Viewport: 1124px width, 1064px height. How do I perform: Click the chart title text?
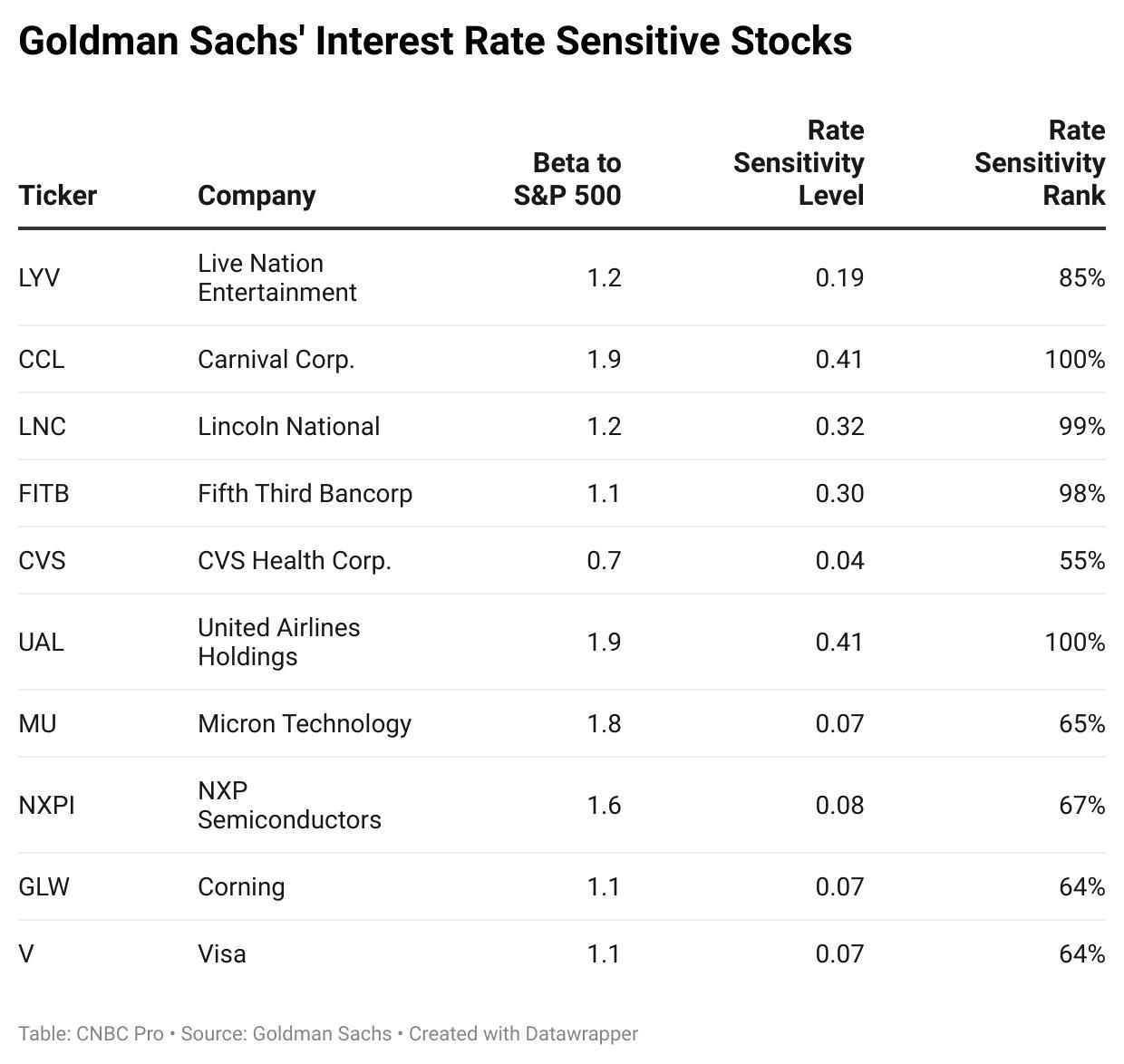click(x=435, y=42)
